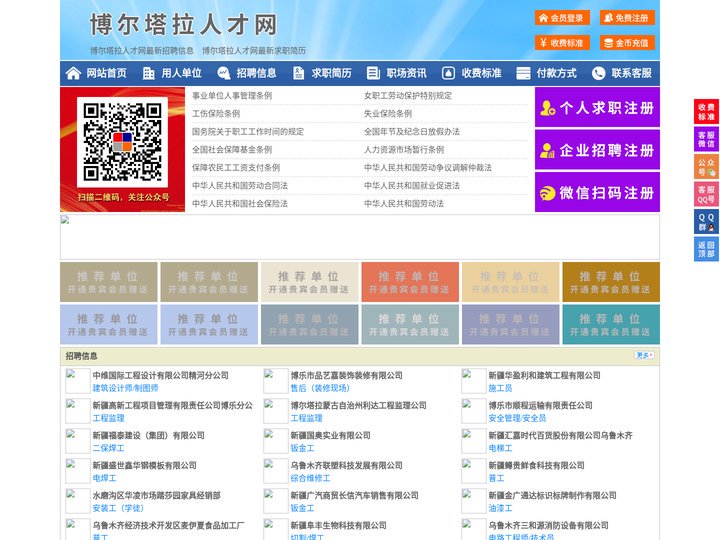
Task: Open 安全管理/安全员 job link
Action: 517,418
